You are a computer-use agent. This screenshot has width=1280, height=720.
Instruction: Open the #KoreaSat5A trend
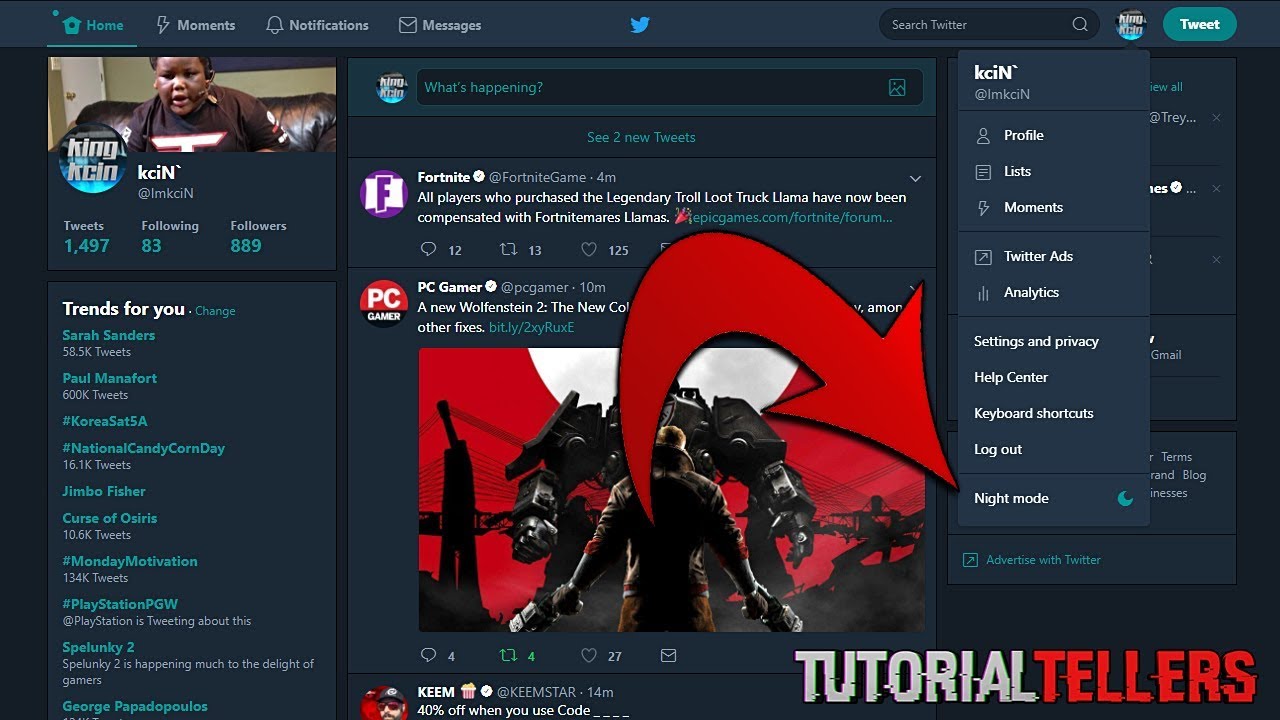[105, 421]
